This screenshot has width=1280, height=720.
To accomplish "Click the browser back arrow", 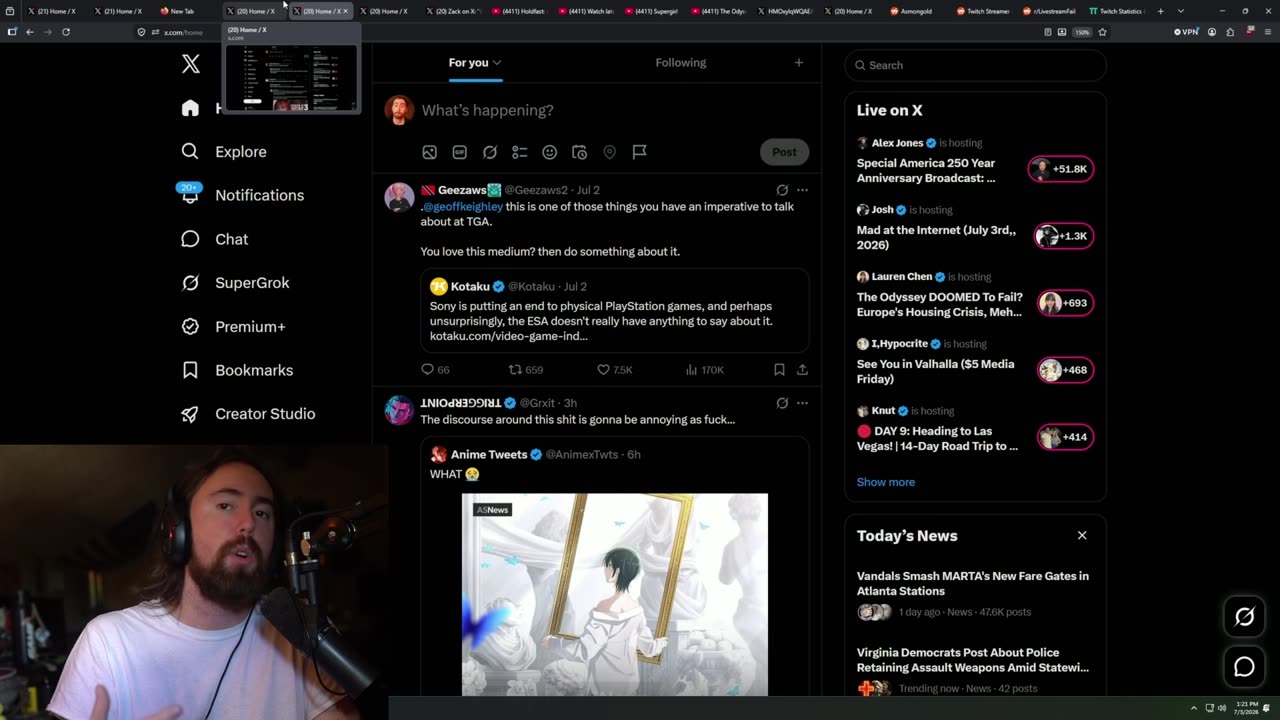I will [x=30, y=32].
